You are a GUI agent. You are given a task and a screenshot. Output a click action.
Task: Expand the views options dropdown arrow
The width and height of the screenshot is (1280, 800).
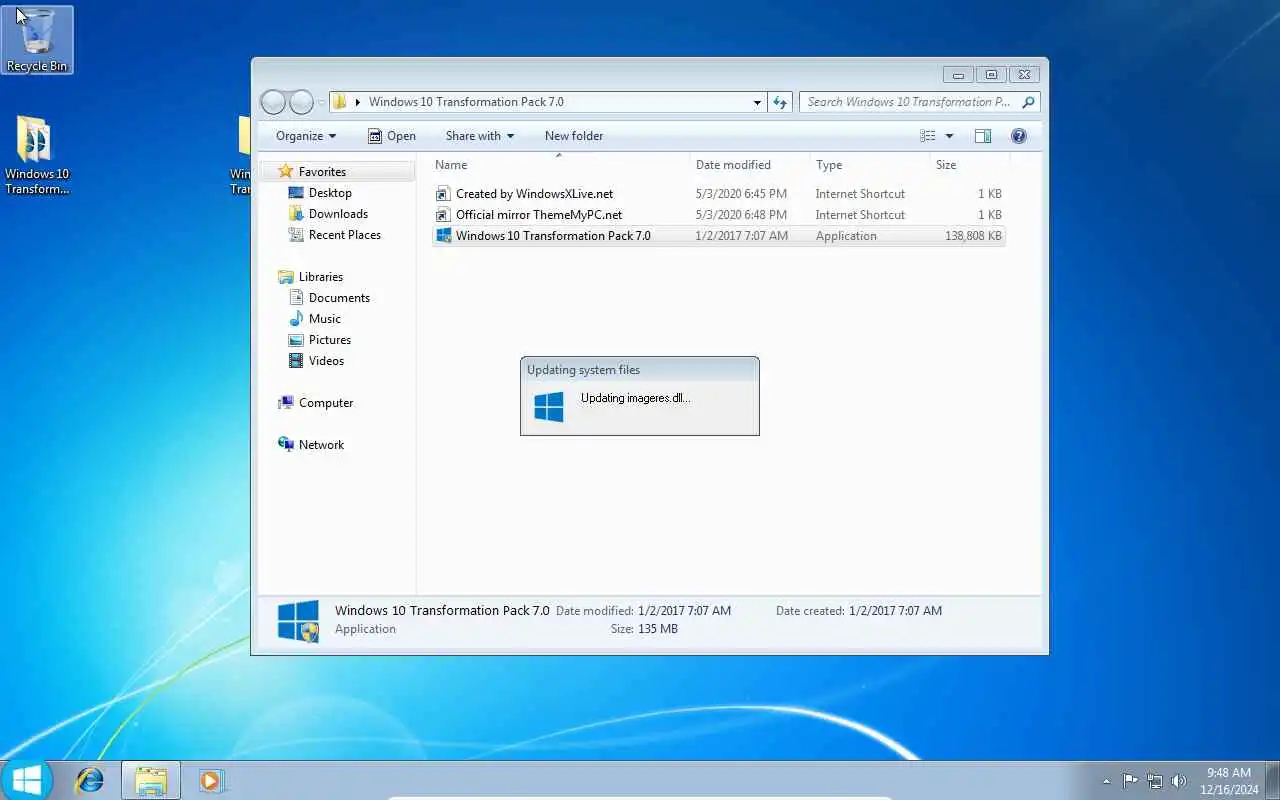[x=949, y=136]
